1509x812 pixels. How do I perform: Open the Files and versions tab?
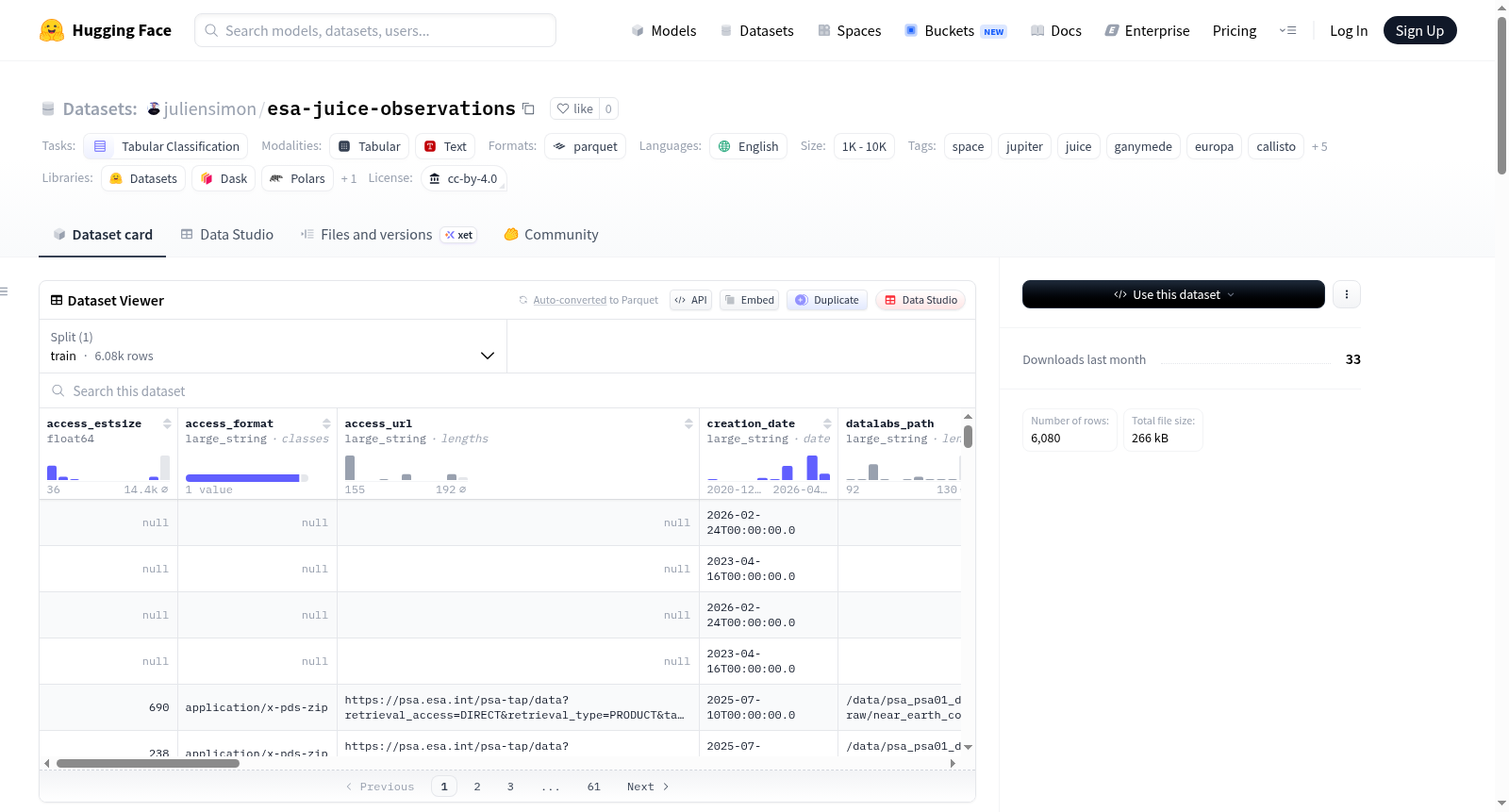(388, 234)
